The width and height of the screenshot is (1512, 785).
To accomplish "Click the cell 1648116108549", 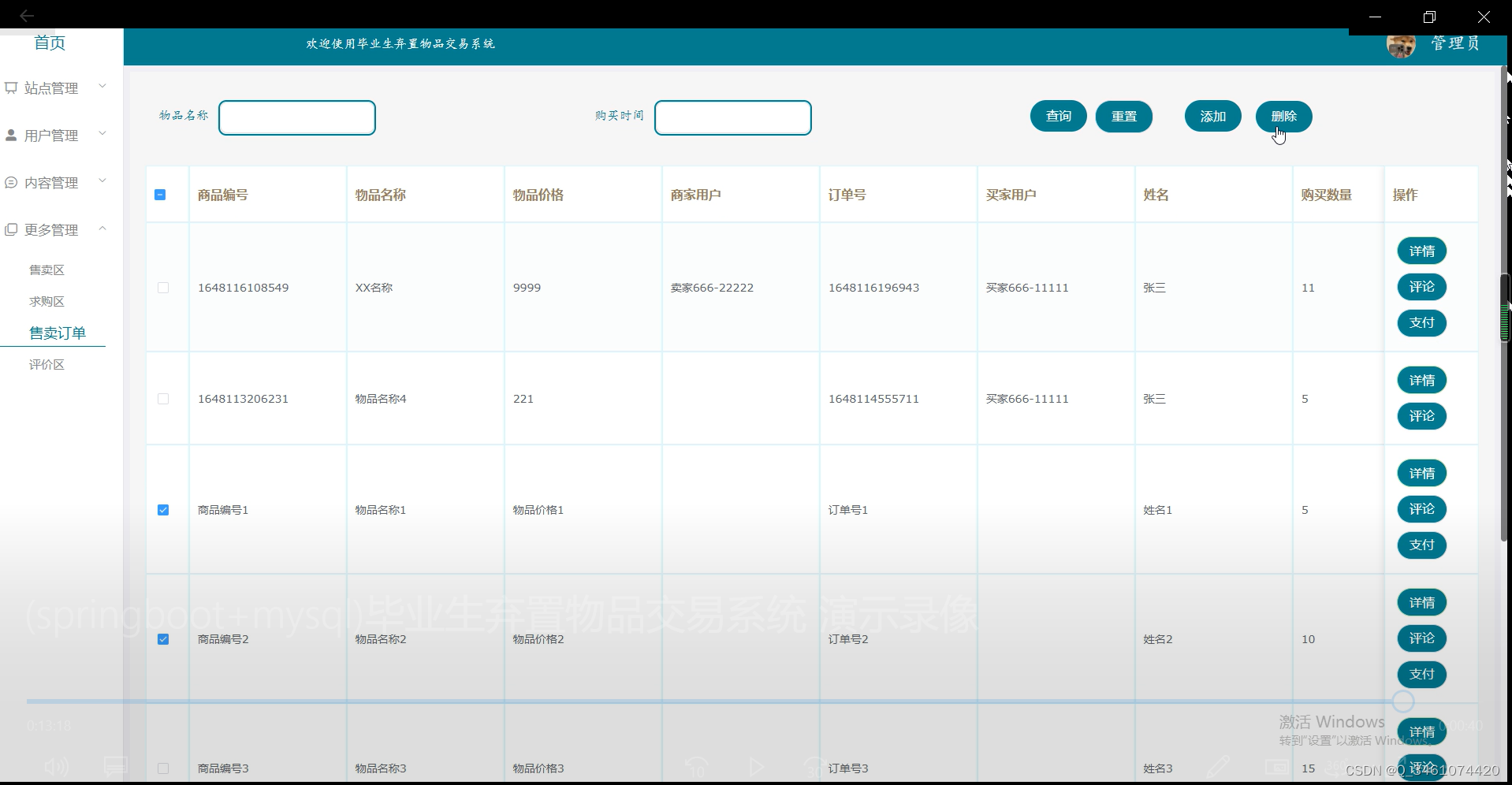I will (244, 288).
